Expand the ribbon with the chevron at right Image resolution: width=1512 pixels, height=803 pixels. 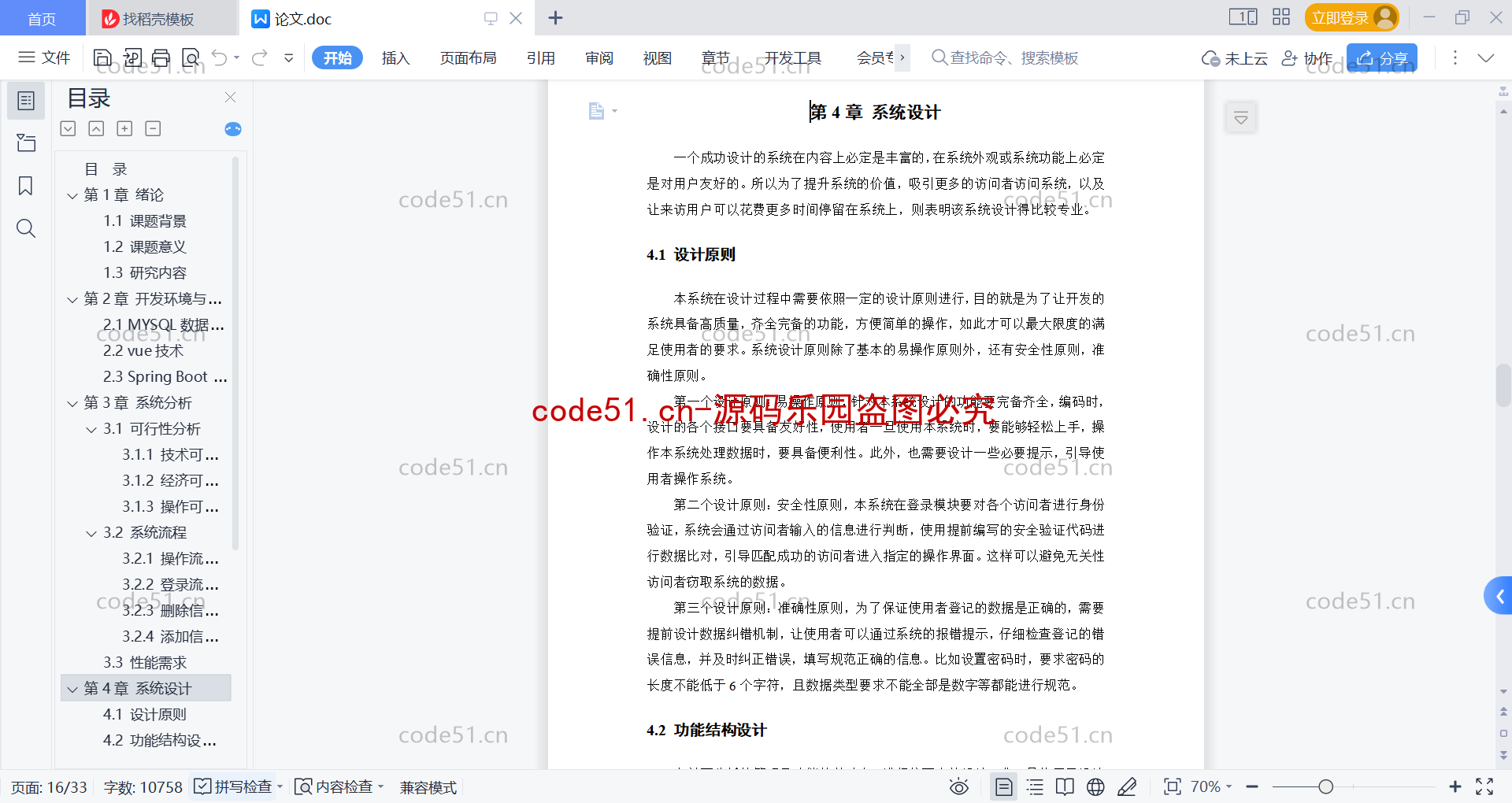coord(1486,57)
